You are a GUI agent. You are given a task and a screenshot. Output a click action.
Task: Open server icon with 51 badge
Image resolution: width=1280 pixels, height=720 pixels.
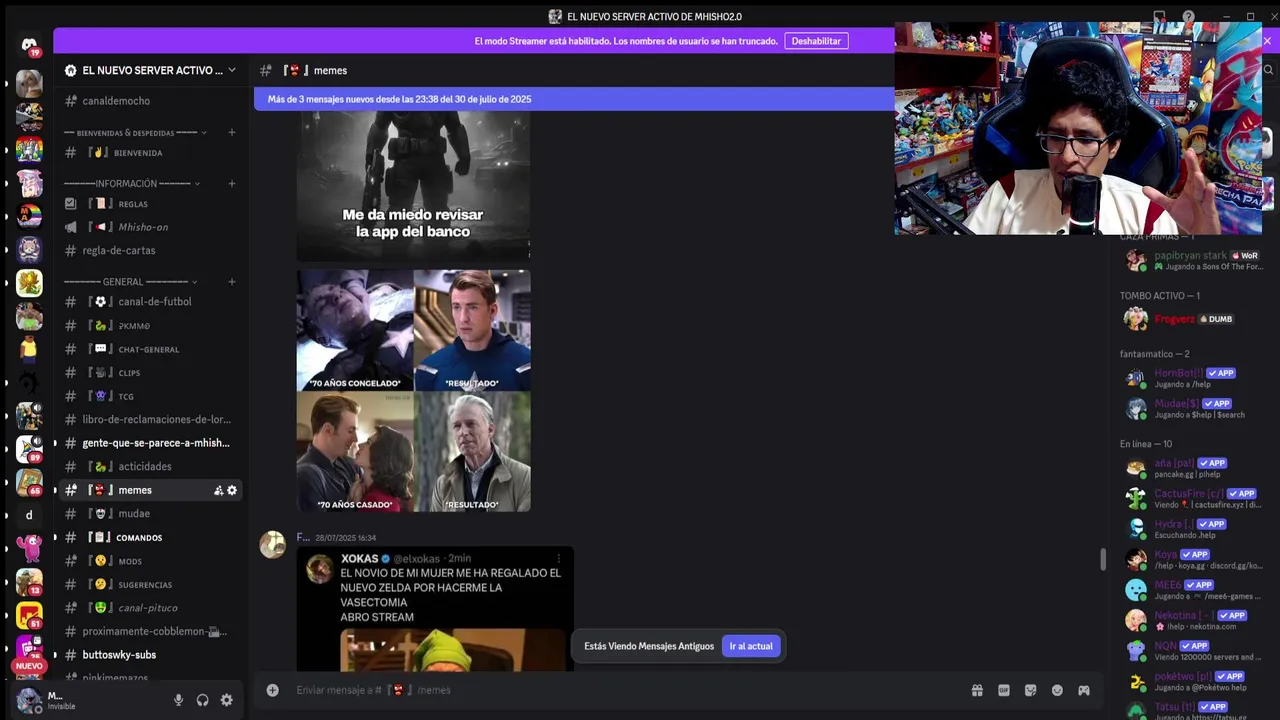click(29, 615)
